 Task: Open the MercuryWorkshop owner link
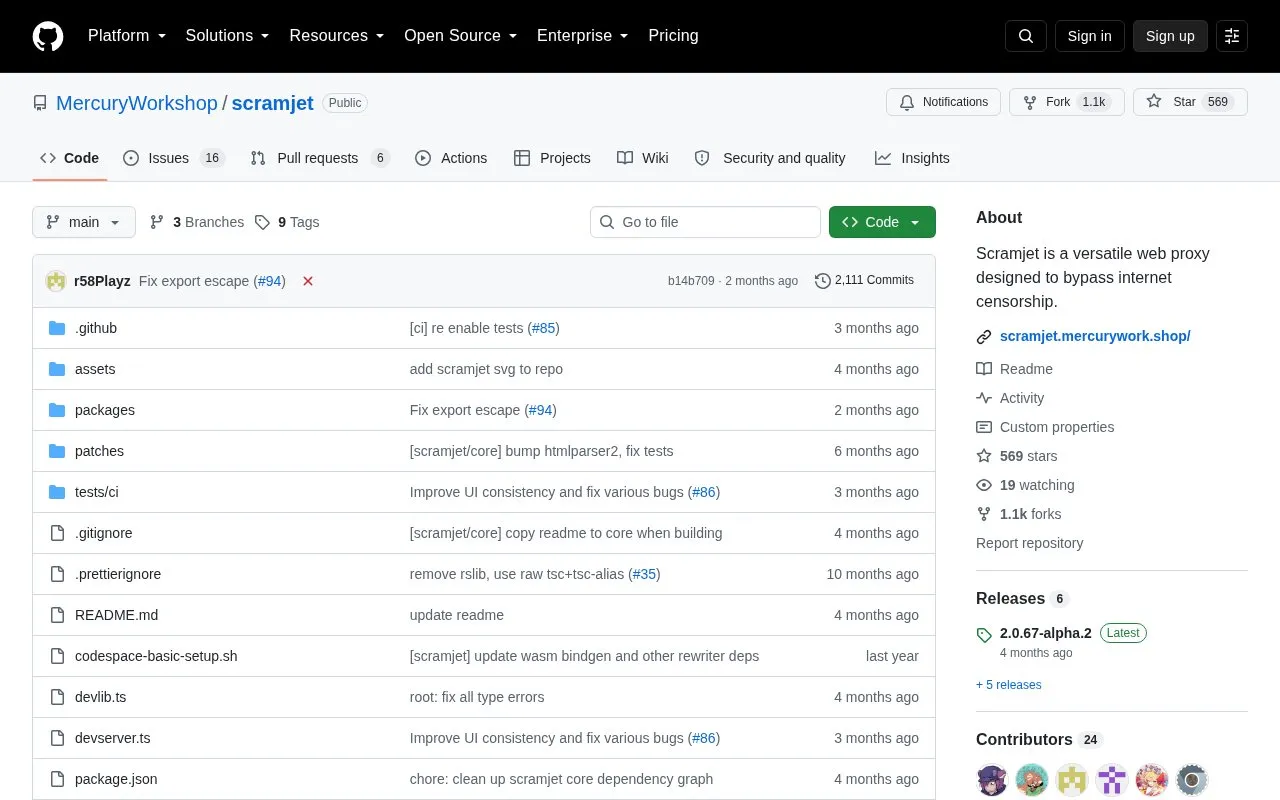(x=137, y=103)
